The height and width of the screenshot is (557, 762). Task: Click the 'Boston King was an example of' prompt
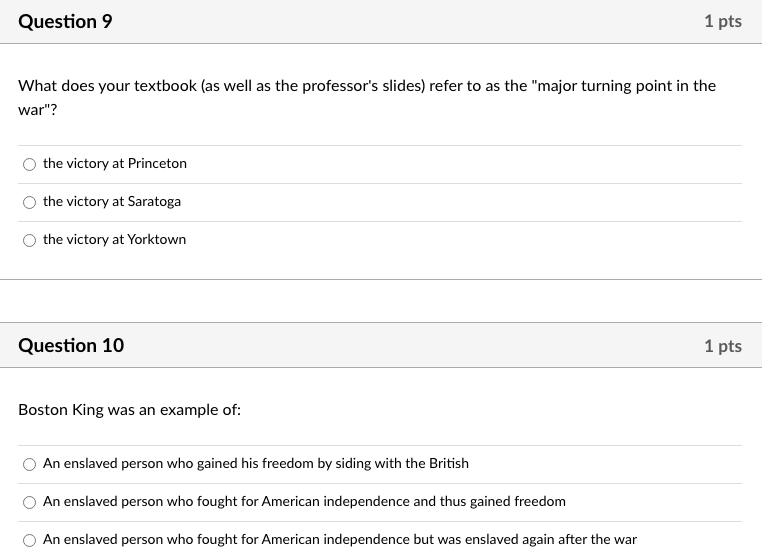pos(129,410)
